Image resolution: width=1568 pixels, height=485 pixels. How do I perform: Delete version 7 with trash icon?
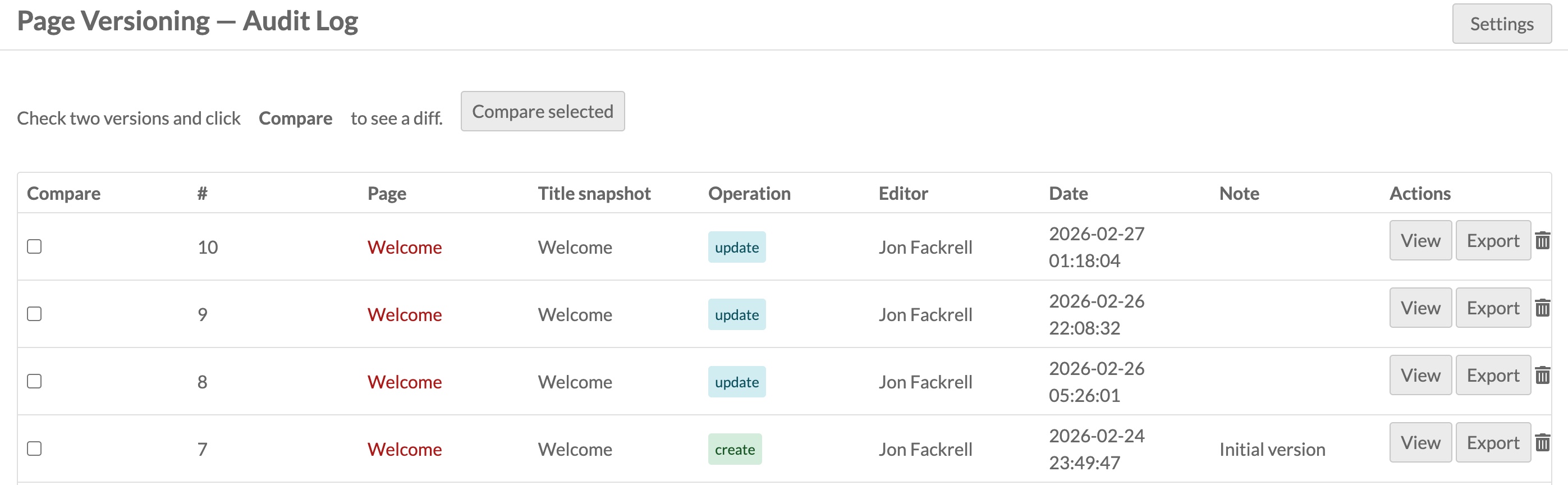(1542, 442)
